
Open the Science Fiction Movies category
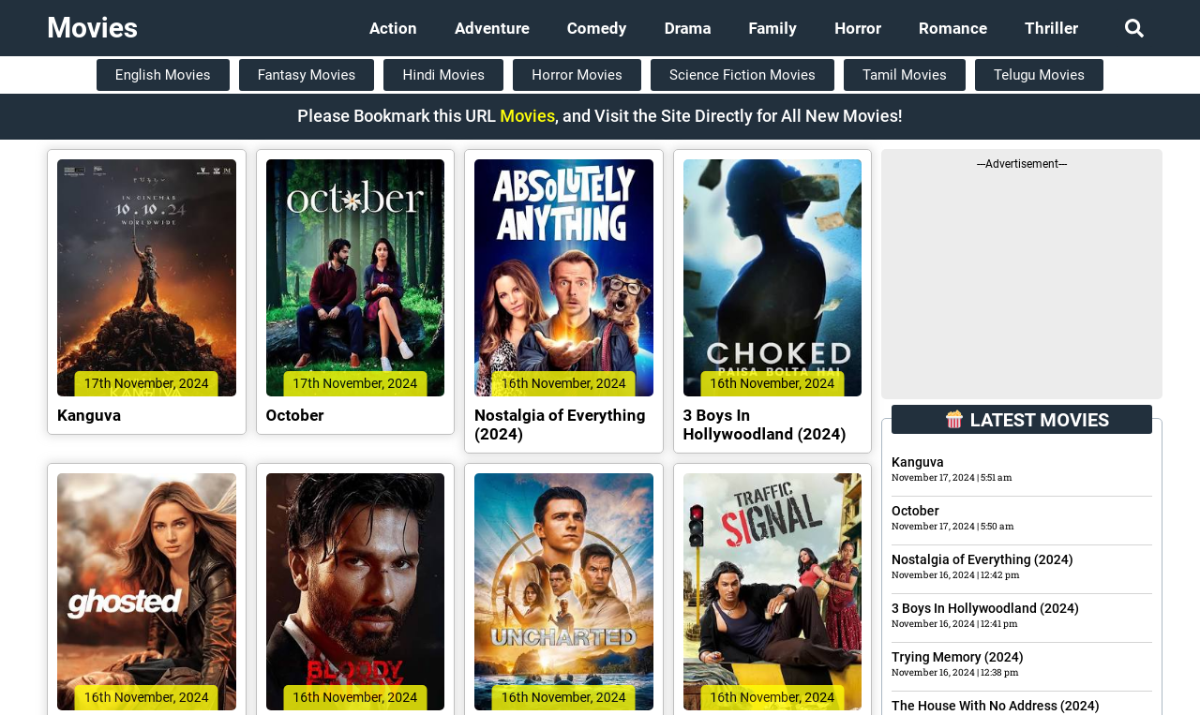[742, 74]
